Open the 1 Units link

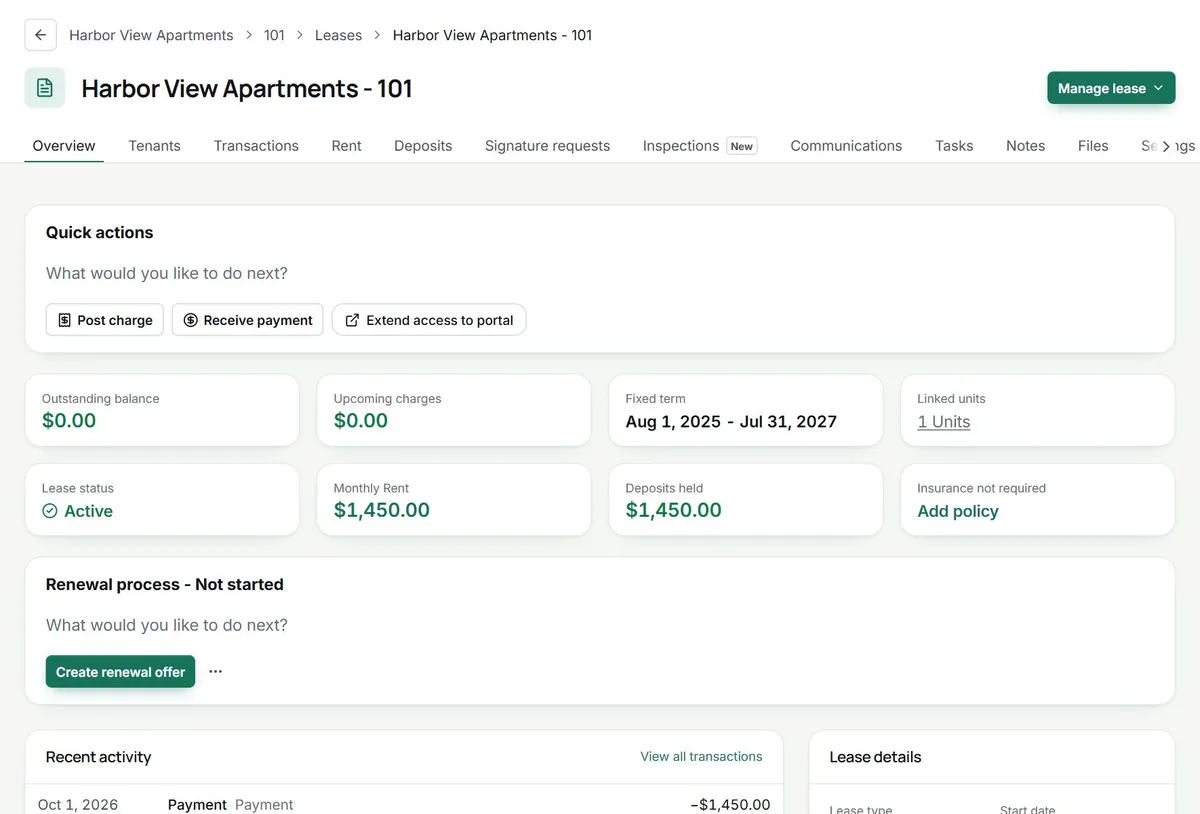pyautogui.click(x=943, y=421)
